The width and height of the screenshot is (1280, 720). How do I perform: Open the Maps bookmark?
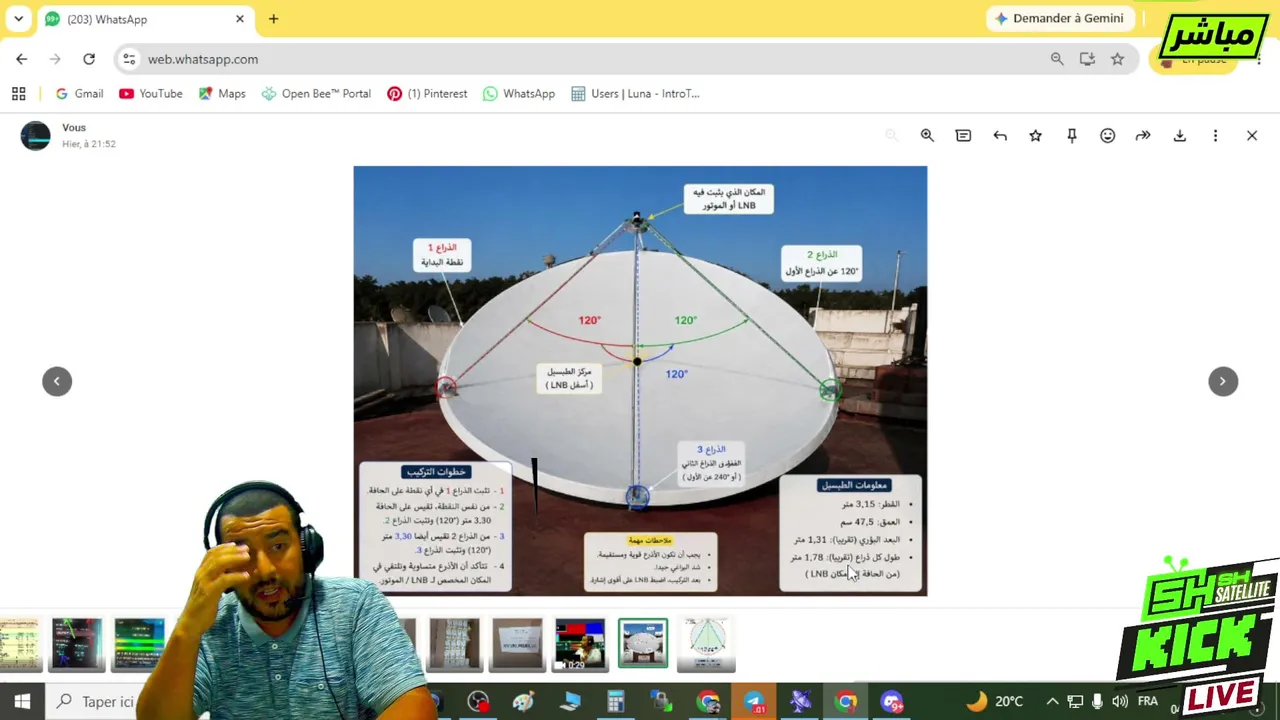[221, 94]
